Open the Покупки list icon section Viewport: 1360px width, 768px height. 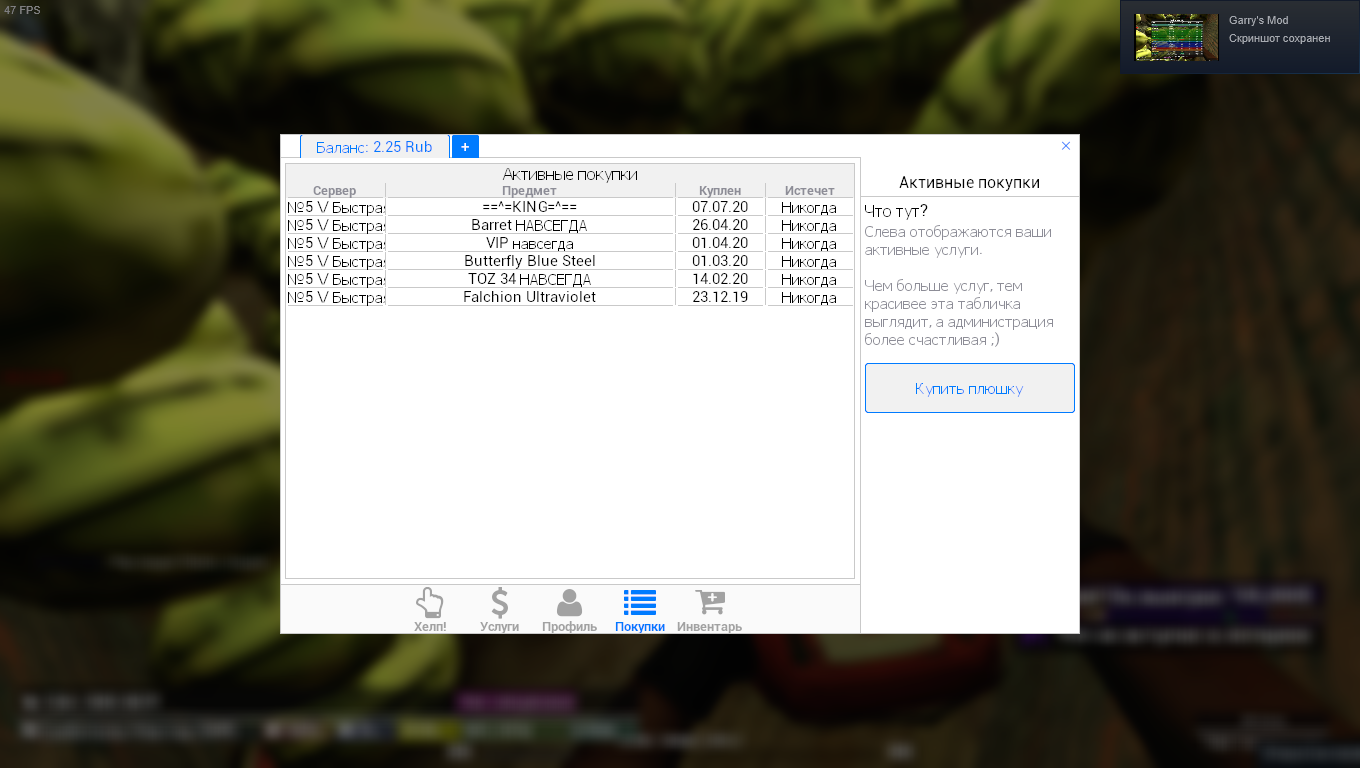(x=640, y=610)
